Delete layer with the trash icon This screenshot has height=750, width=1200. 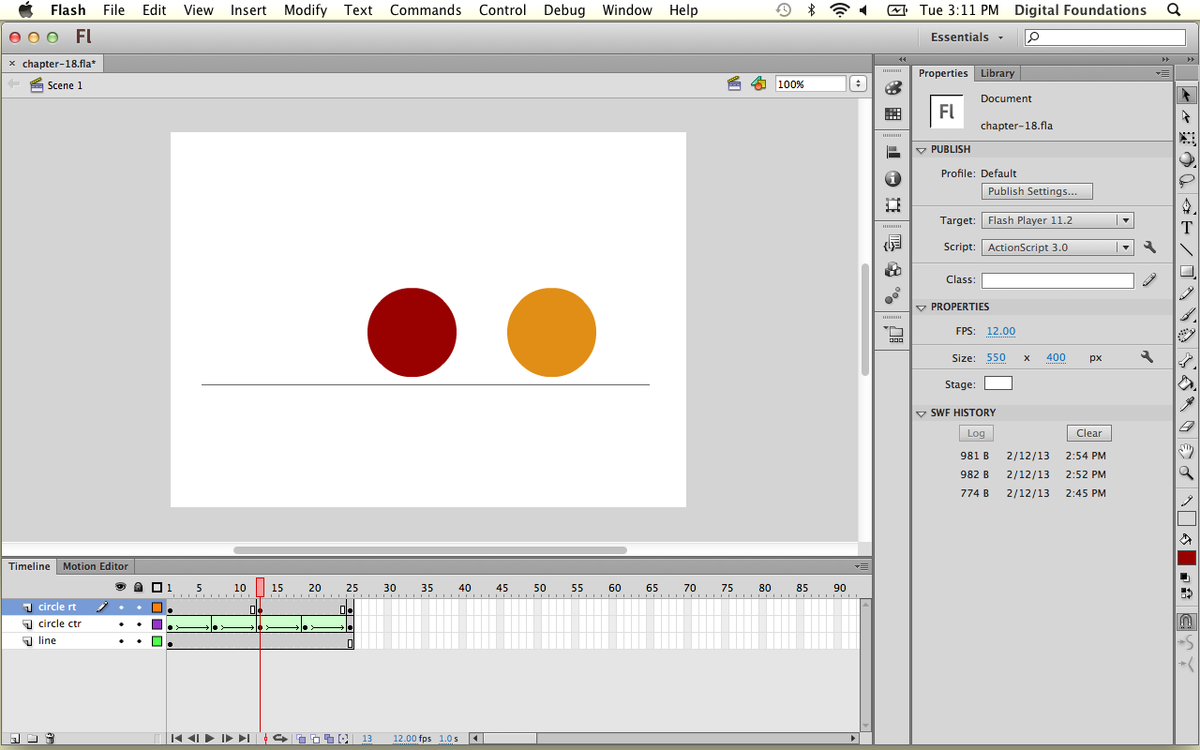pos(50,739)
